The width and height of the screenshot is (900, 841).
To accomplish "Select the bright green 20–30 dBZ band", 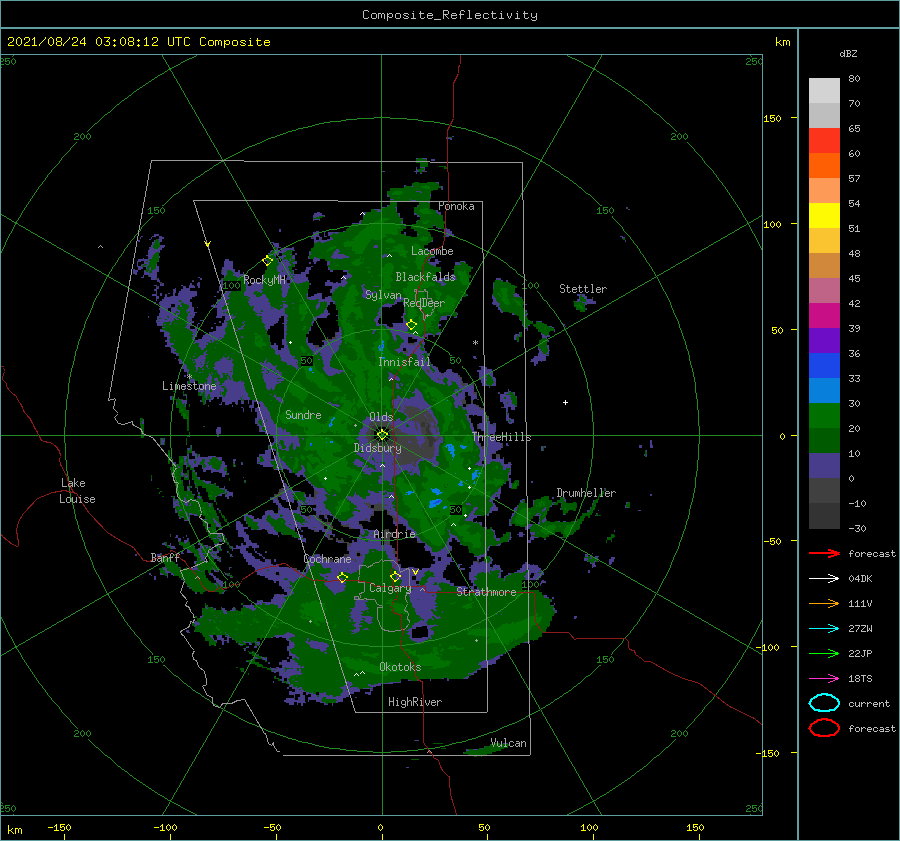I will click(x=824, y=416).
